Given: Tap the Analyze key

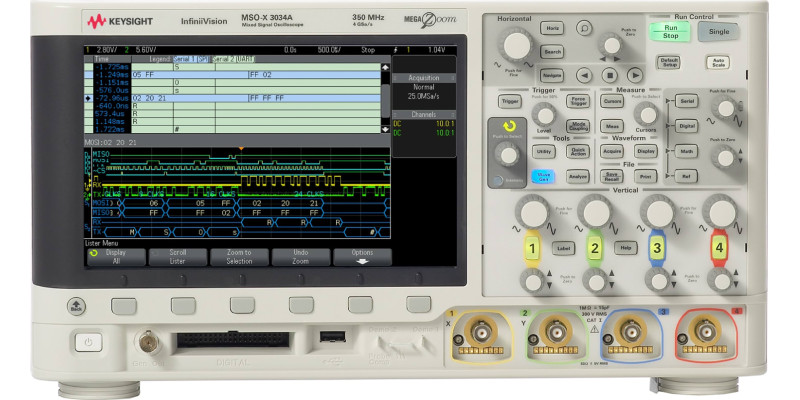Looking at the screenshot, I should click(x=578, y=177).
